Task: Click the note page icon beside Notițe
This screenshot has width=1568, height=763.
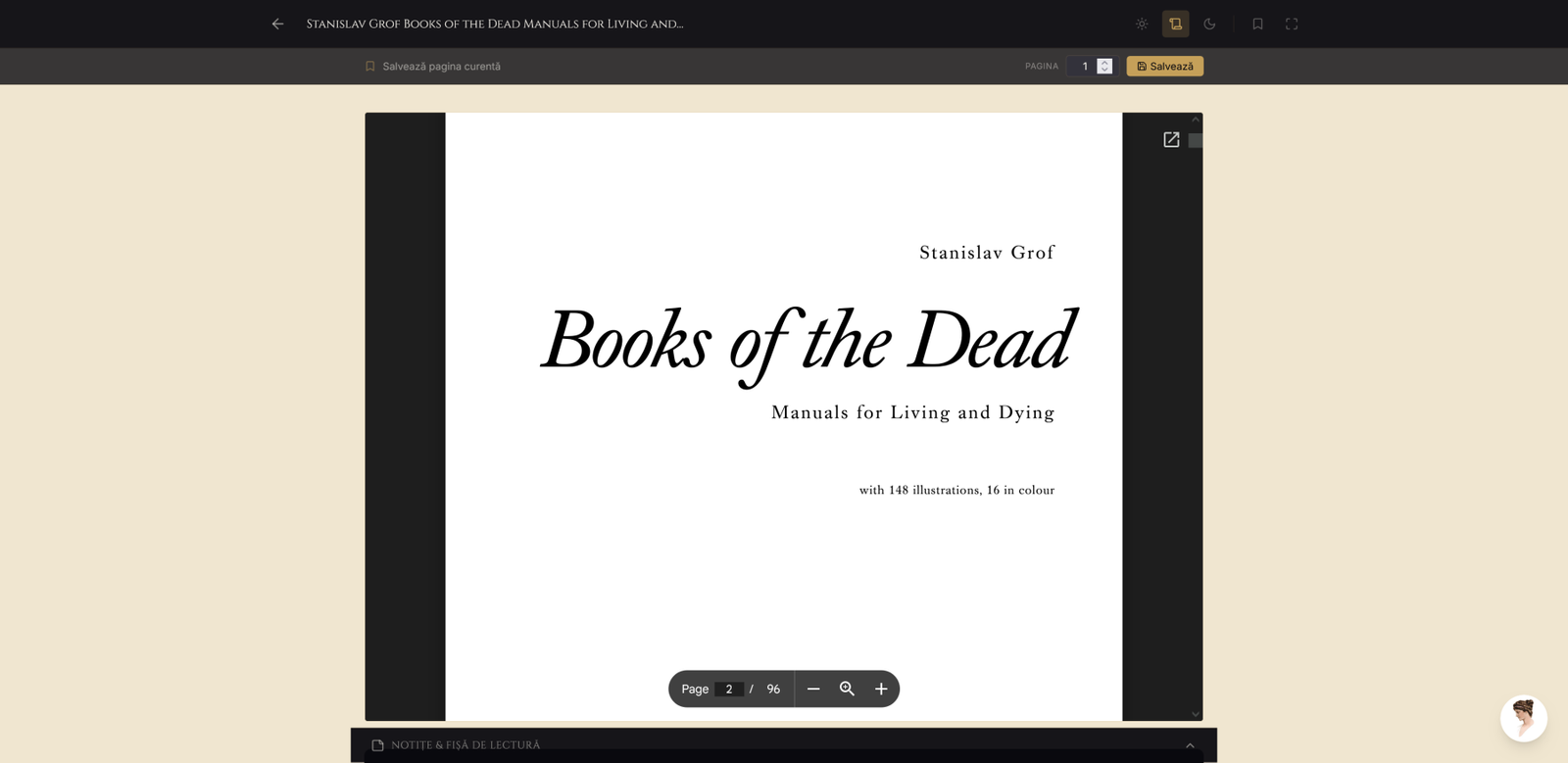Action: (x=377, y=745)
